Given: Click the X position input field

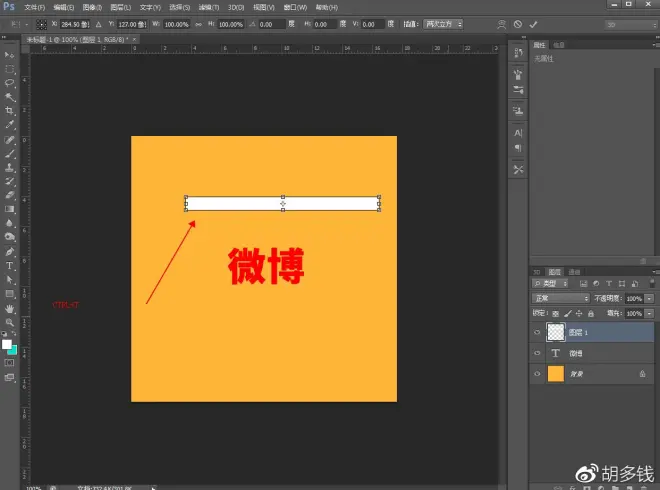Looking at the screenshot, I should click(x=75, y=24).
